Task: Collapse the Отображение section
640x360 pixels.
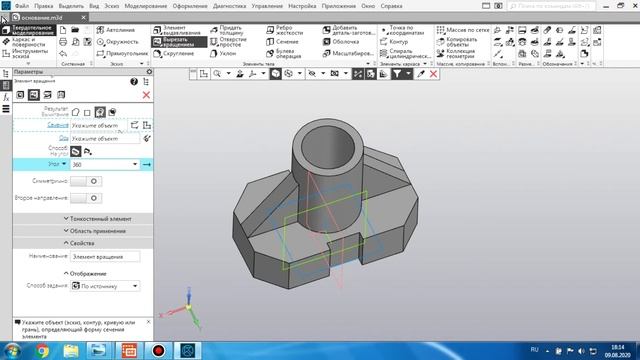Action: point(85,273)
